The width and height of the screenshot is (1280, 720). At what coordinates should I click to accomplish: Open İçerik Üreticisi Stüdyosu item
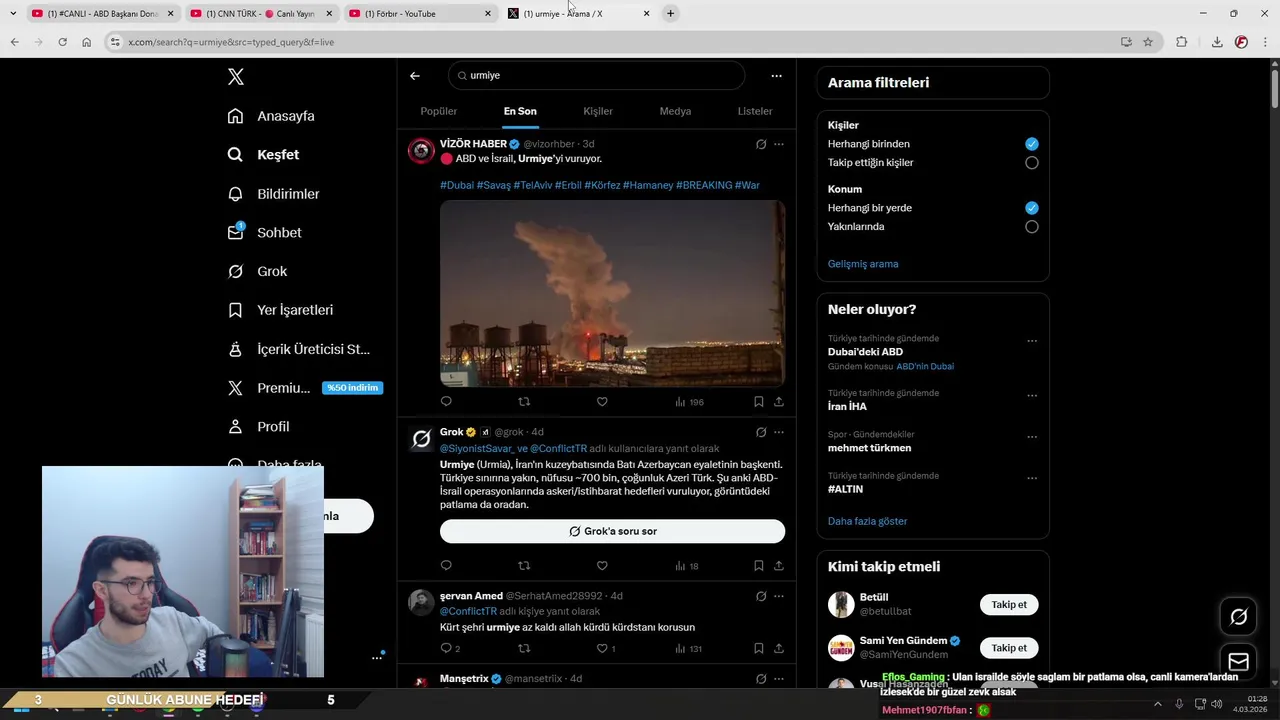(298, 349)
